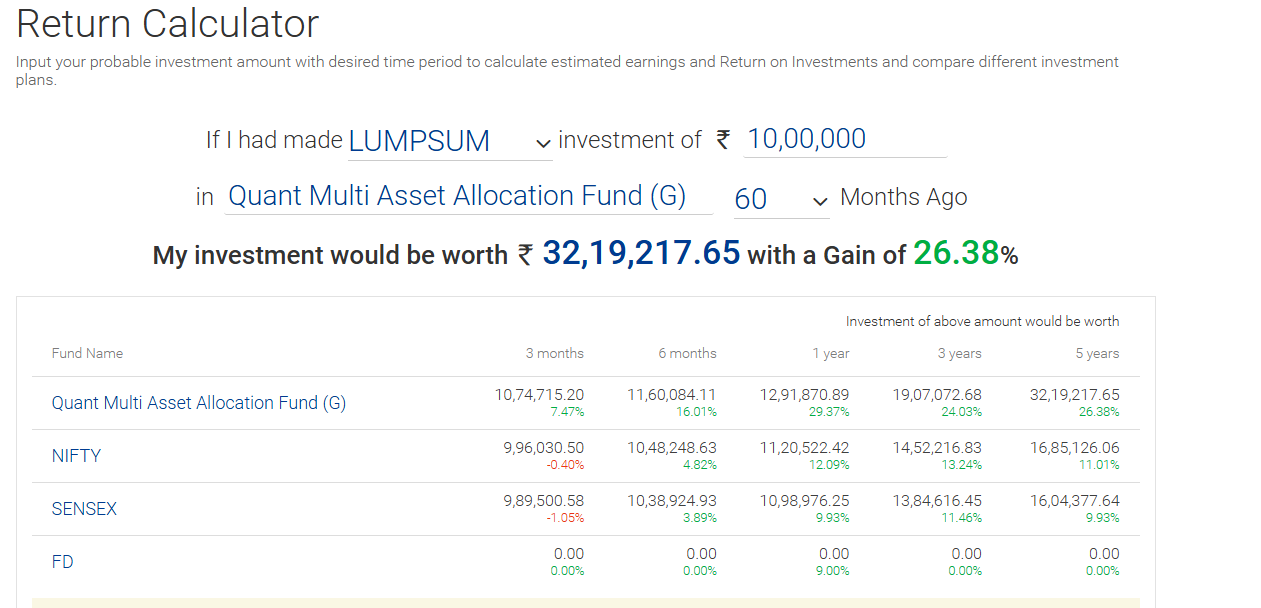Select the 5 years column header
Viewport: 1261px width, 608px height.
(x=1097, y=353)
